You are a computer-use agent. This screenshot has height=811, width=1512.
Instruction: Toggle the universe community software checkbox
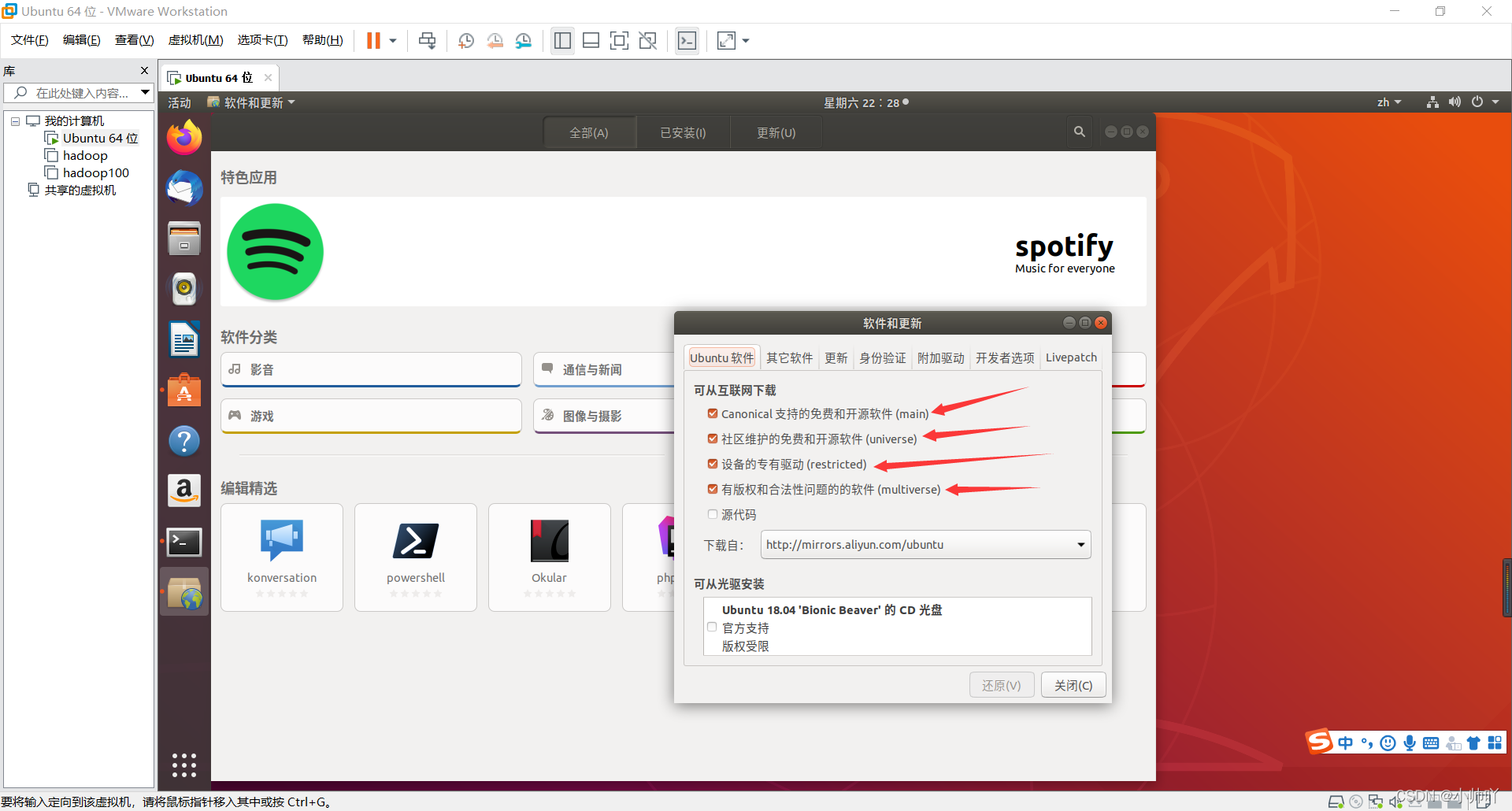(x=713, y=439)
